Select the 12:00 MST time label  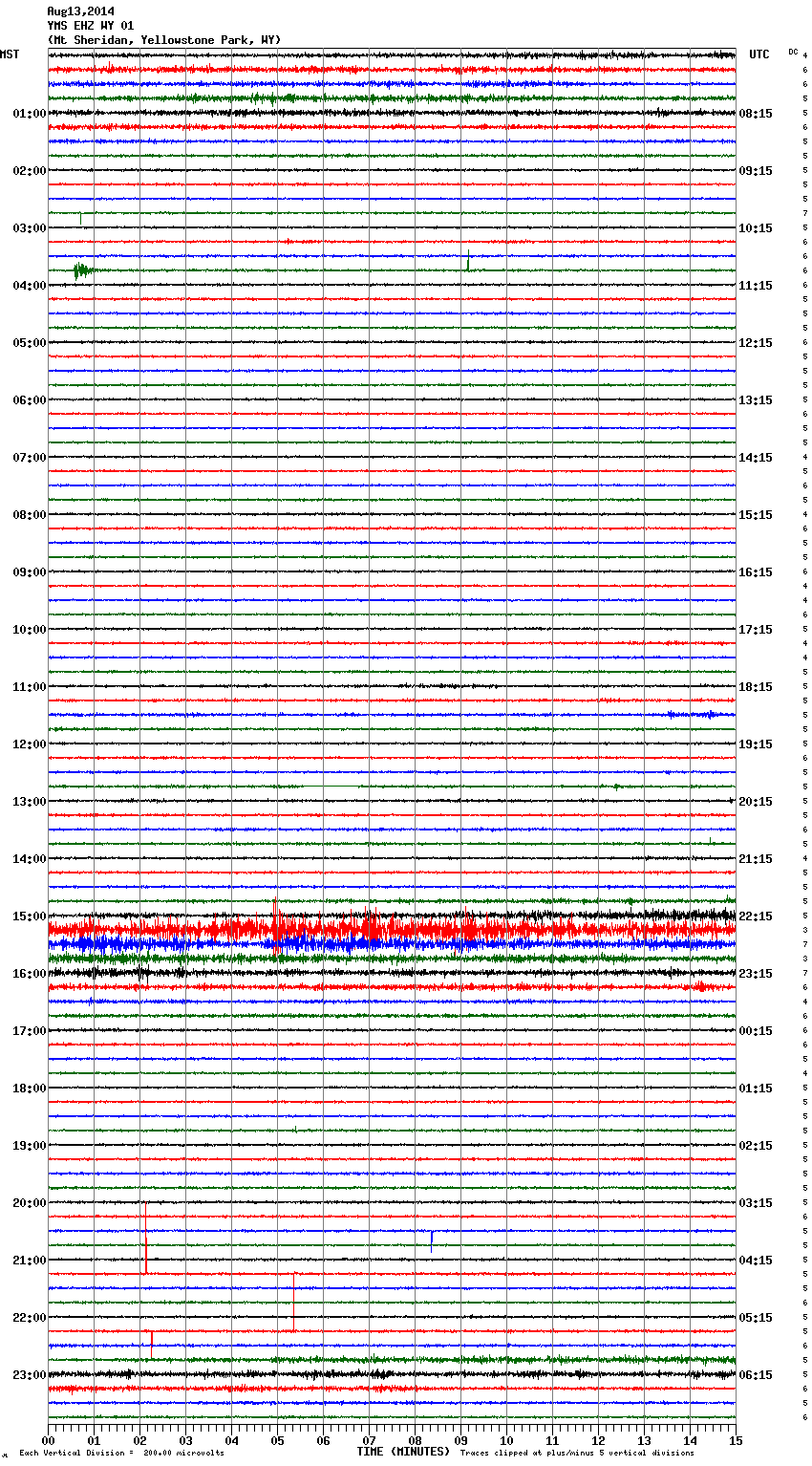[30, 744]
